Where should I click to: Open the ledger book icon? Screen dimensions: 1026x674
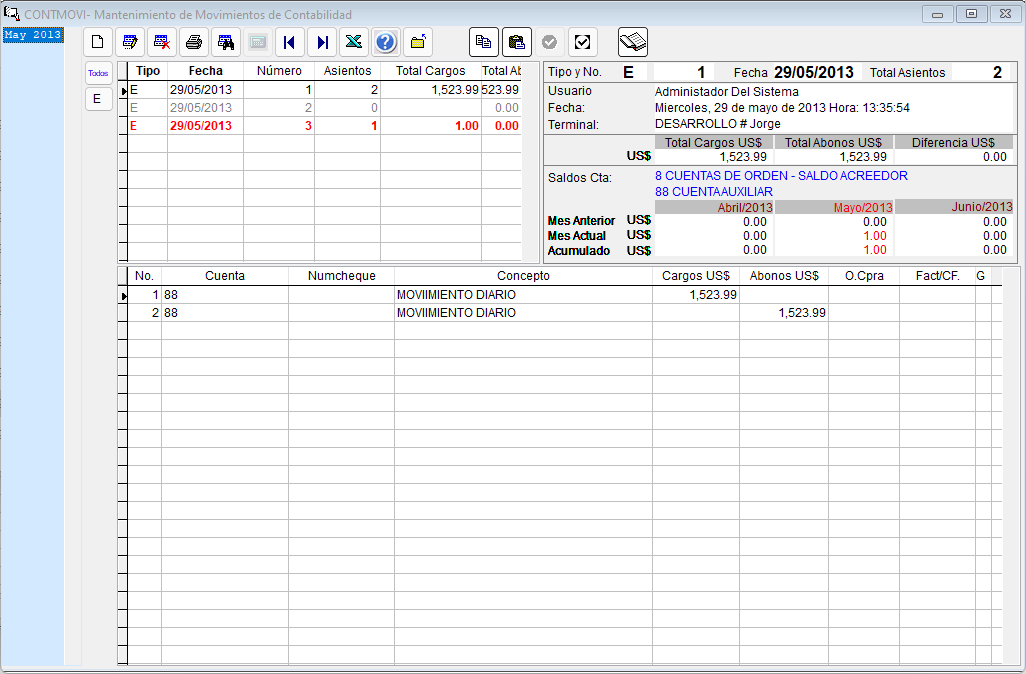click(x=633, y=43)
